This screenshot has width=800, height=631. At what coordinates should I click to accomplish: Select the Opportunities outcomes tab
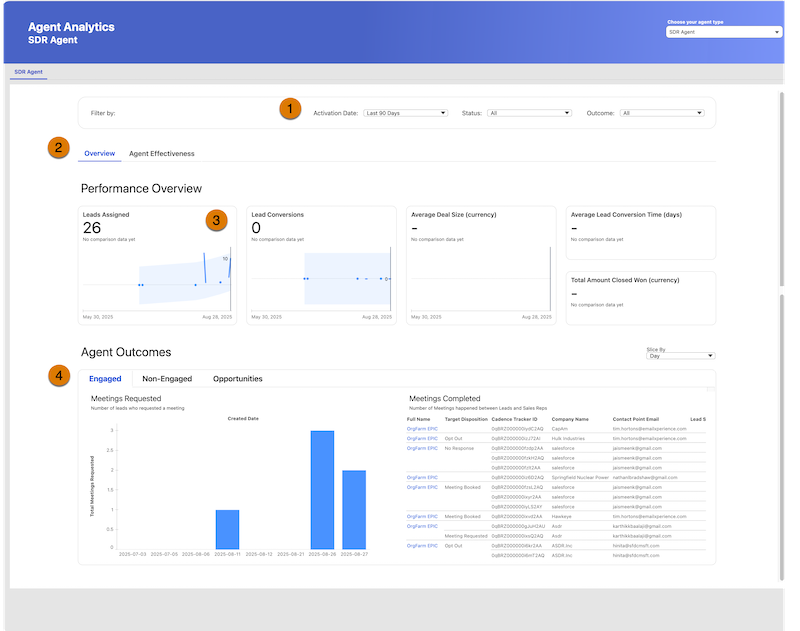[x=237, y=378]
